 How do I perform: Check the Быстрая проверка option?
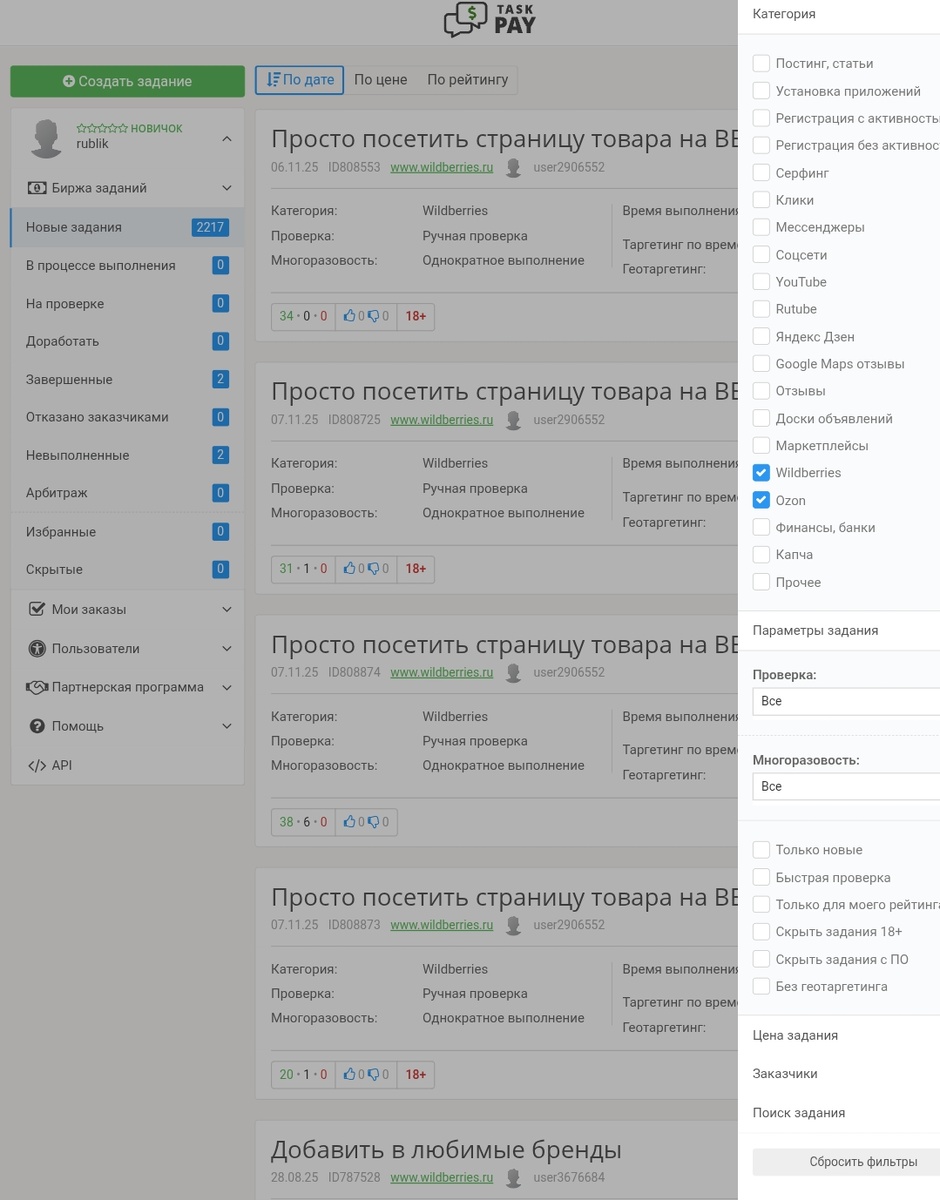761,877
